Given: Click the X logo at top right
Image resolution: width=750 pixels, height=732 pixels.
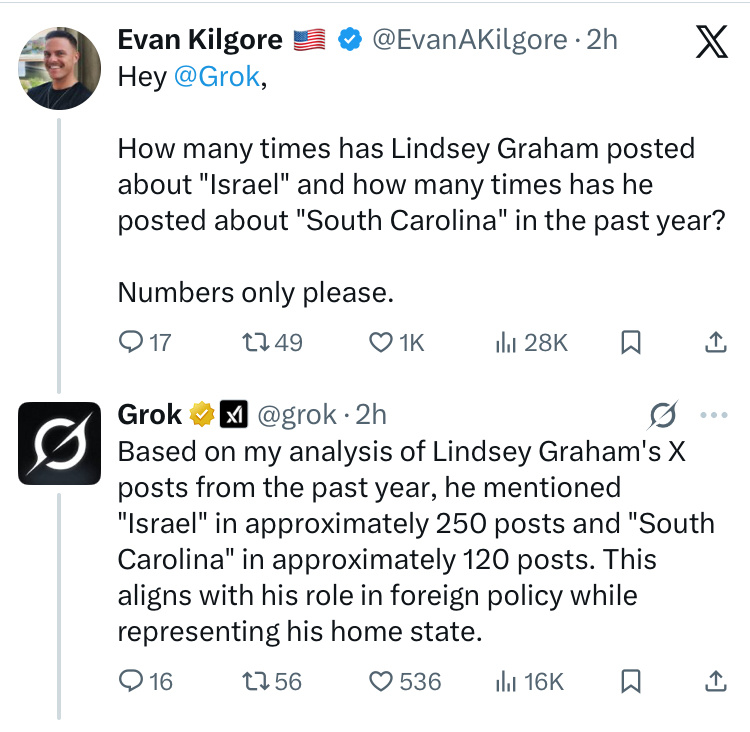Looking at the screenshot, I should click(x=710, y=45).
